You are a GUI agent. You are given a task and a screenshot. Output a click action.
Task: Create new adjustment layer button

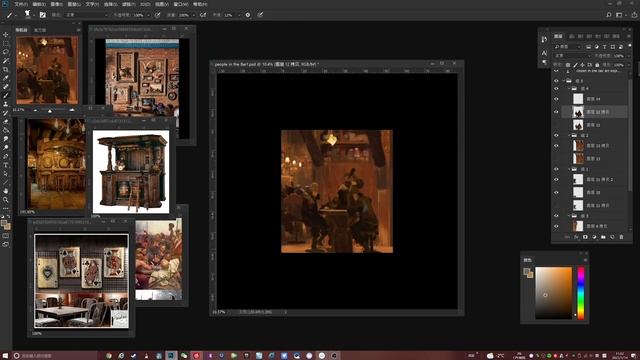(594, 237)
